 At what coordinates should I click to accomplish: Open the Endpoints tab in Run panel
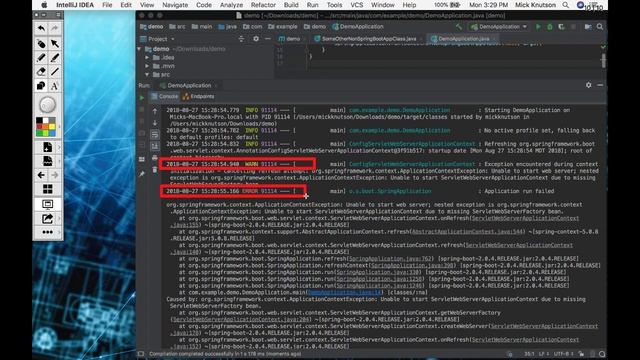point(199,96)
